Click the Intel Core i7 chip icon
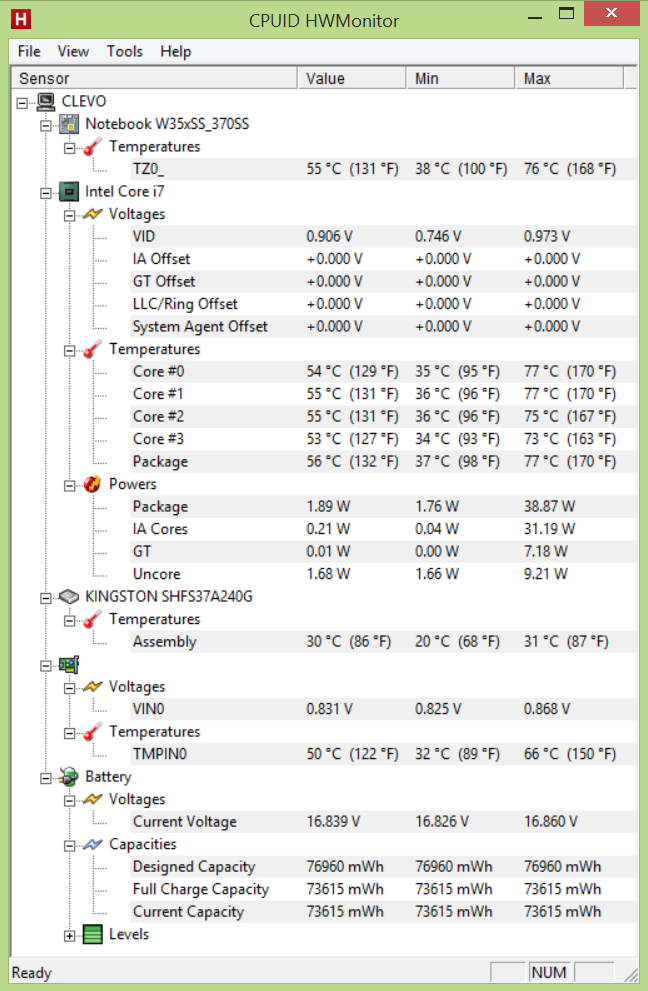Screen dimensions: 648x991 coord(69,192)
